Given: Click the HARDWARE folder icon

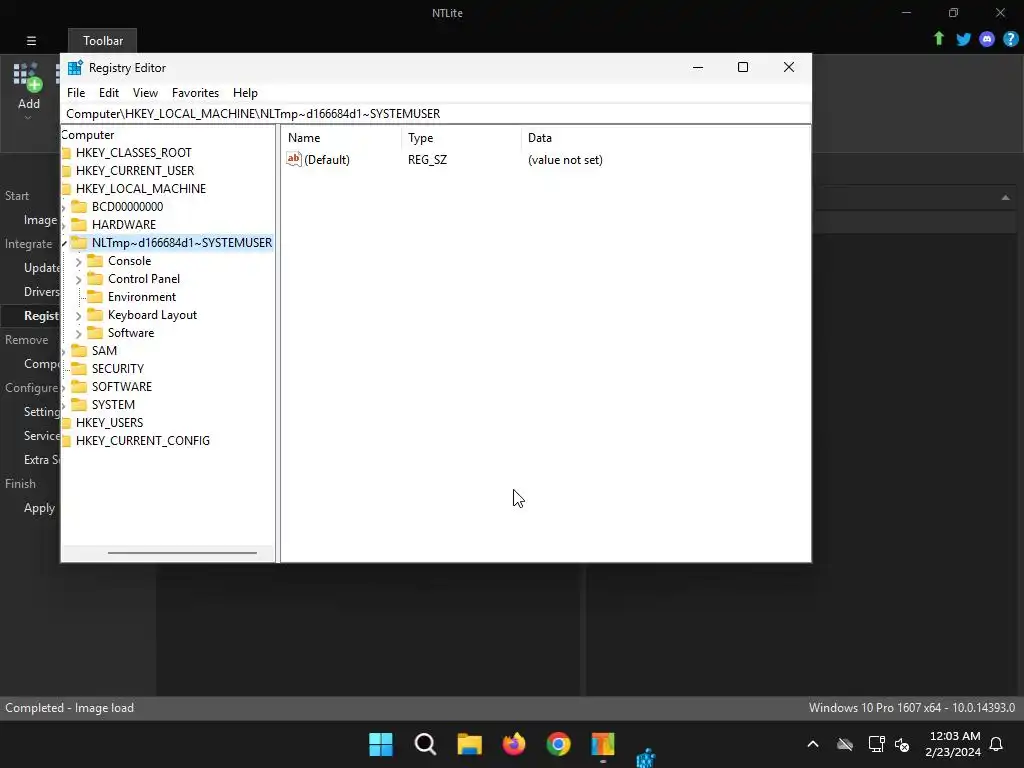Looking at the screenshot, I should click(x=79, y=225).
